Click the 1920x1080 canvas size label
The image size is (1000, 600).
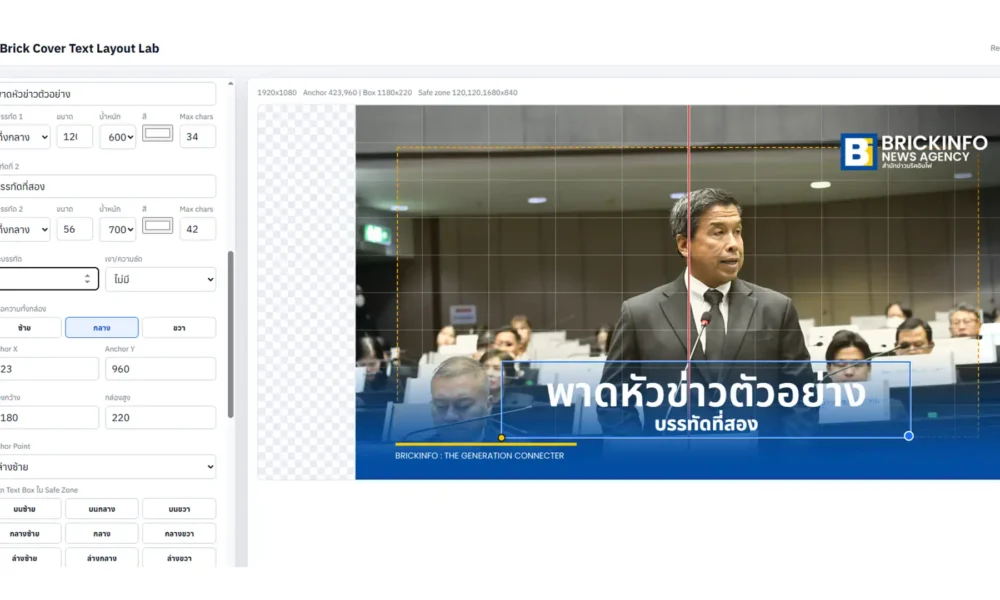point(277,92)
